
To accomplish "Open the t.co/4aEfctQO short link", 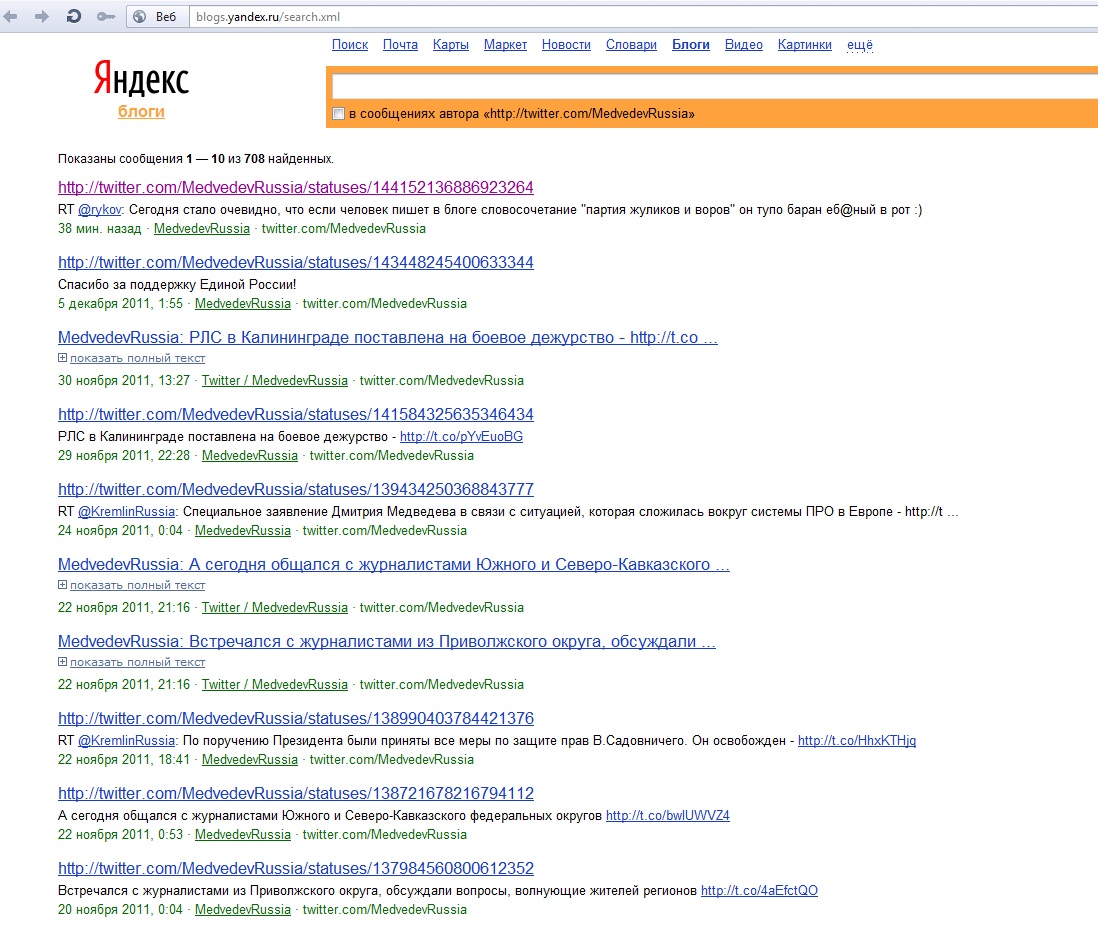I will tap(759, 890).
